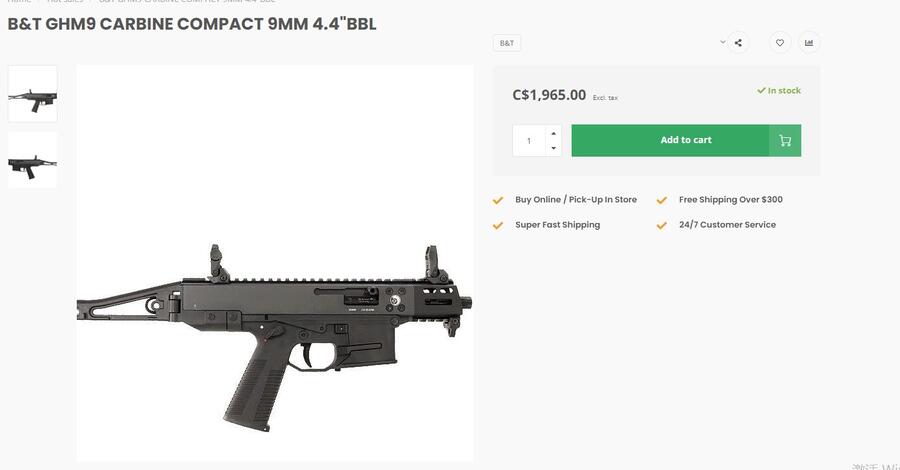Expand the small chevron next to share

[x=723, y=42]
